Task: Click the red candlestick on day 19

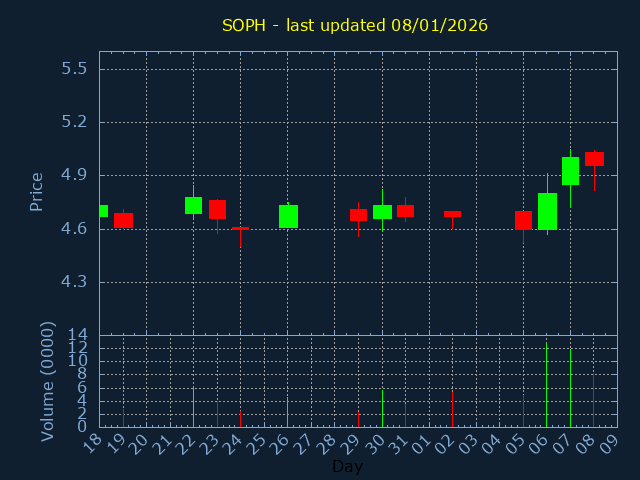Action: pyautogui.click(x=123, y=220)
